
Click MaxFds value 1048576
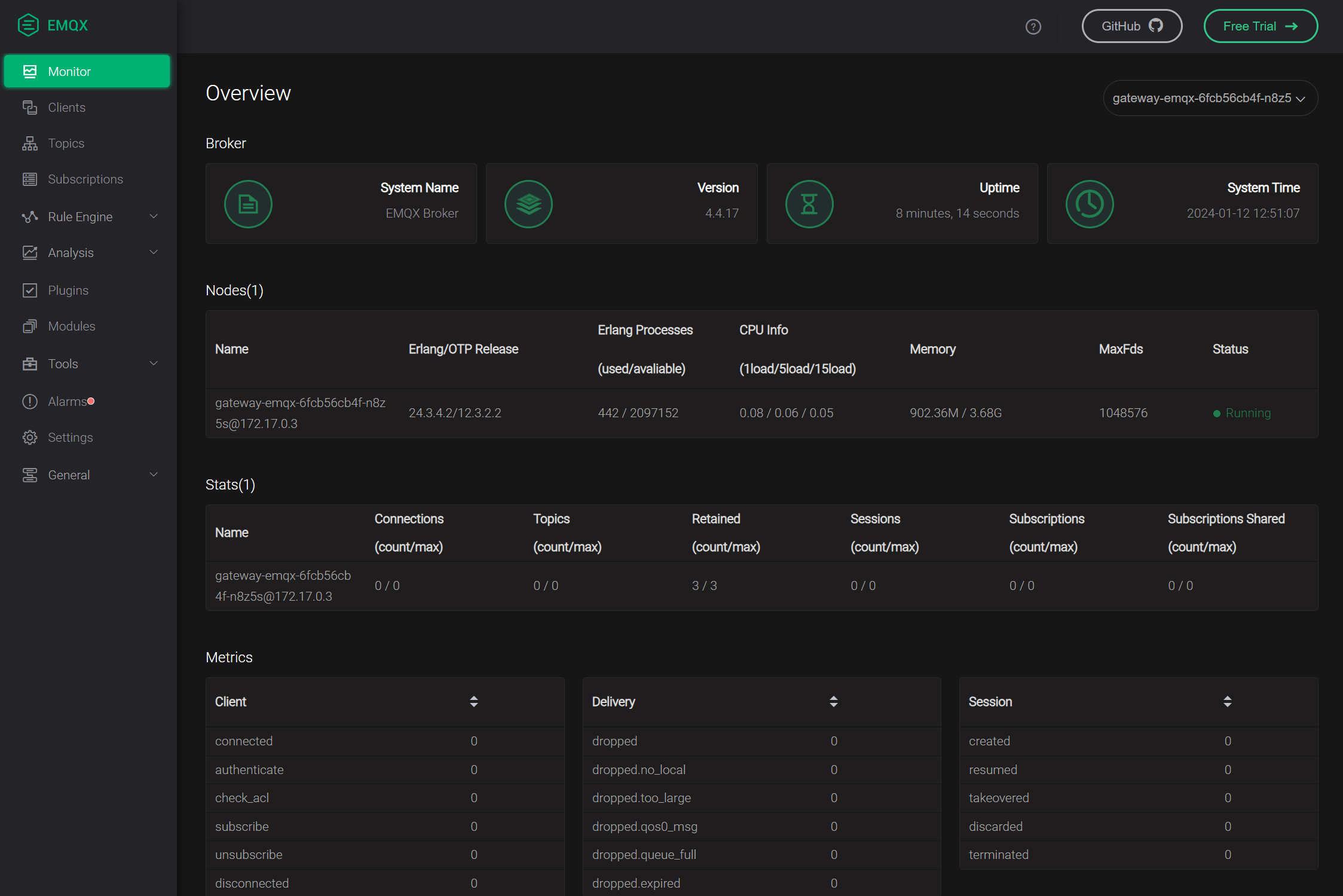click(x=1123, y=413)
